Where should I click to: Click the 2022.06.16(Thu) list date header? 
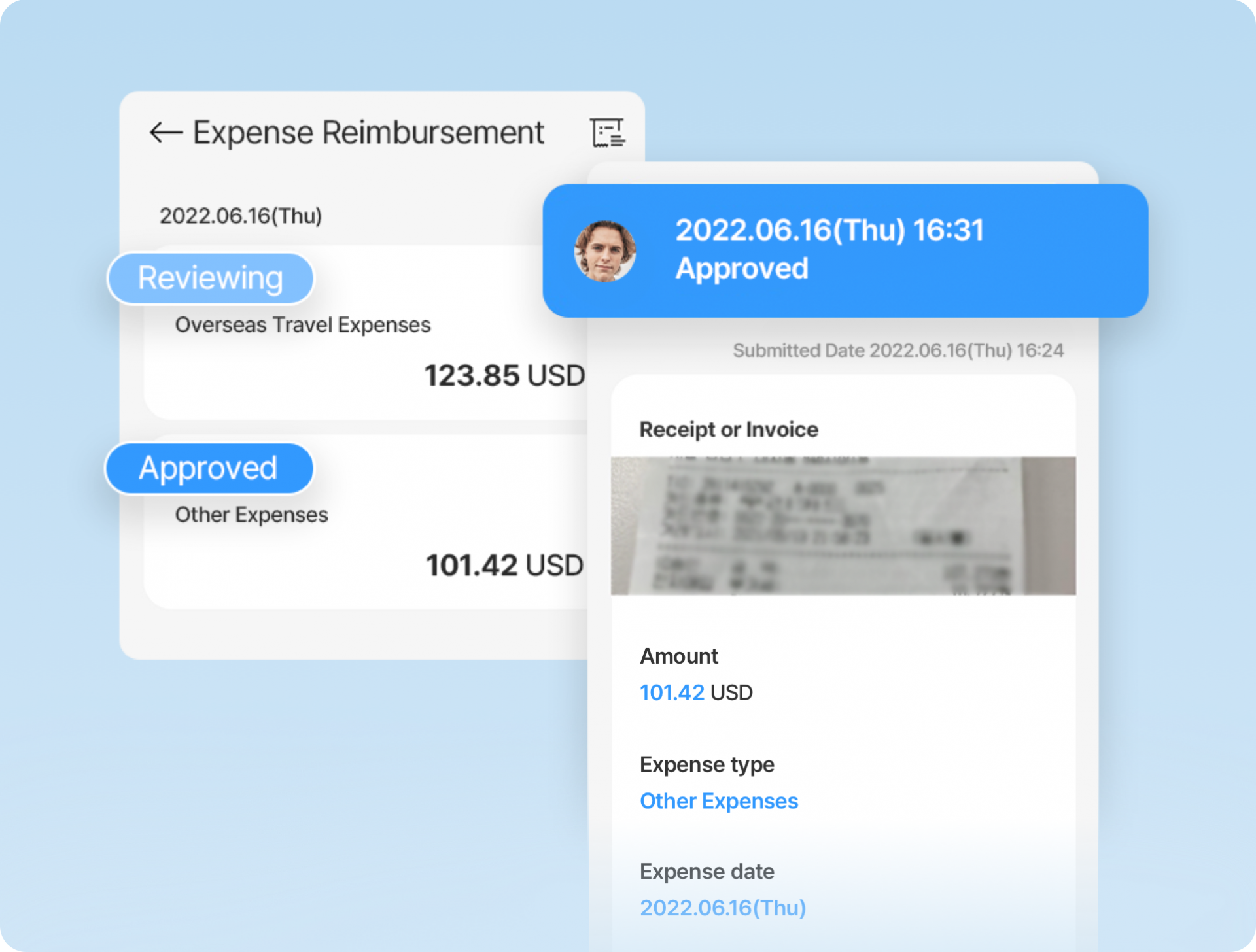241,216
